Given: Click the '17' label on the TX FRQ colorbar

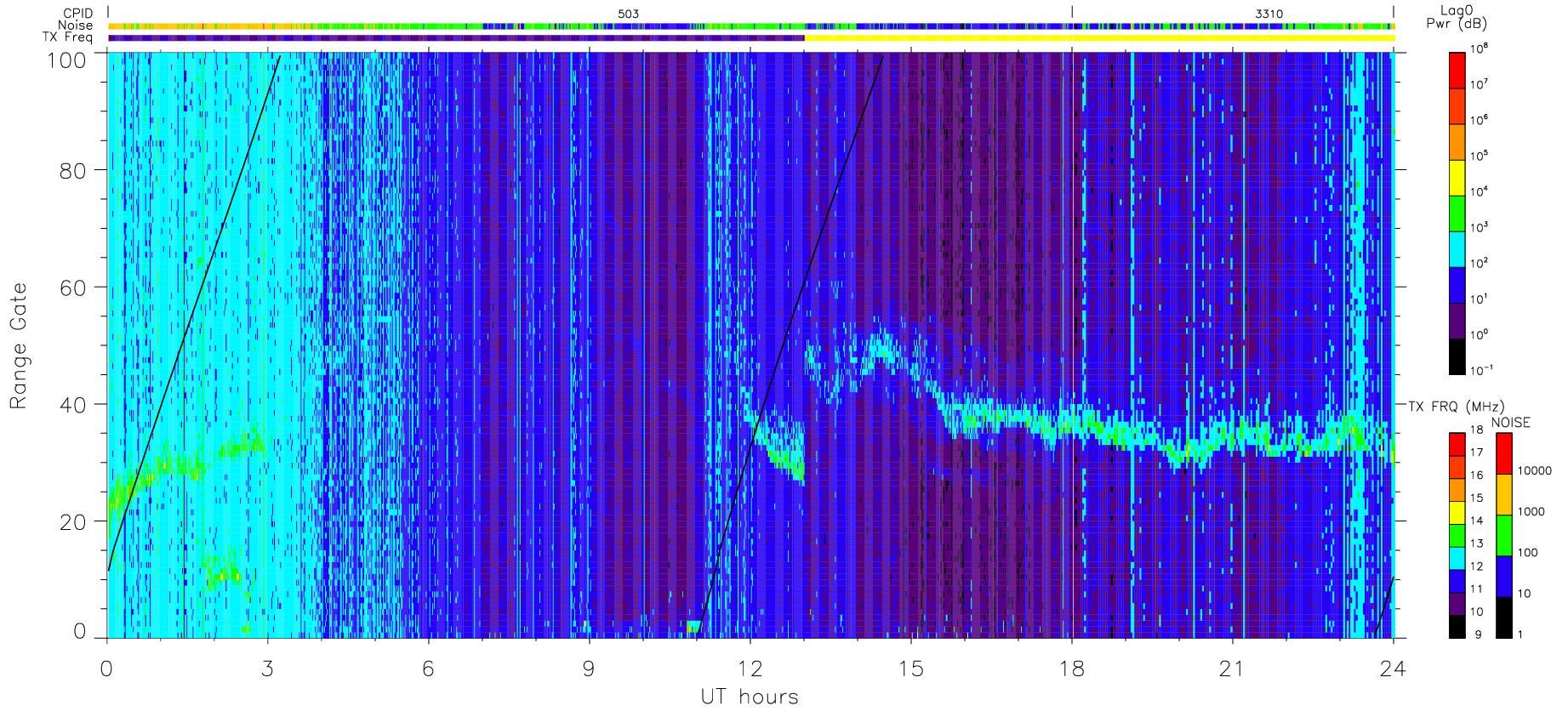Looking at the screenshot, I should 1476,453.
